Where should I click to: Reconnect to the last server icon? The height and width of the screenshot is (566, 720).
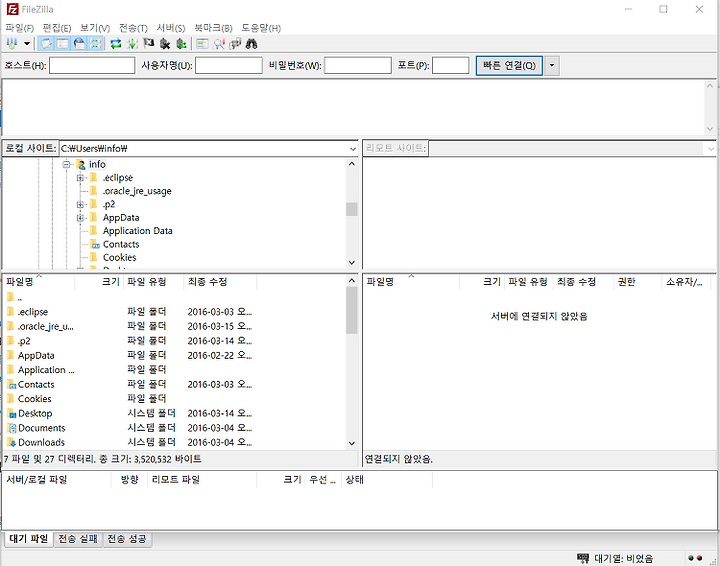click(x=181, y=44)
